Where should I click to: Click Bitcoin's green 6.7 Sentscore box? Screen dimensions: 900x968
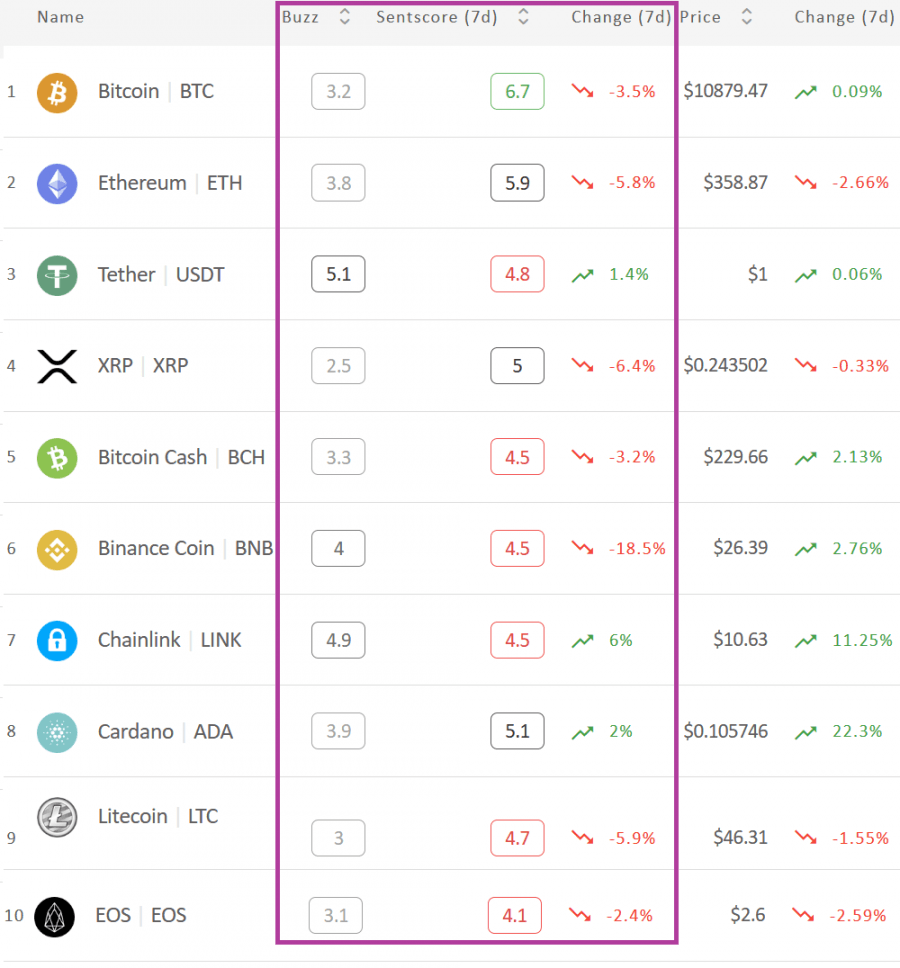coord(517,91)
